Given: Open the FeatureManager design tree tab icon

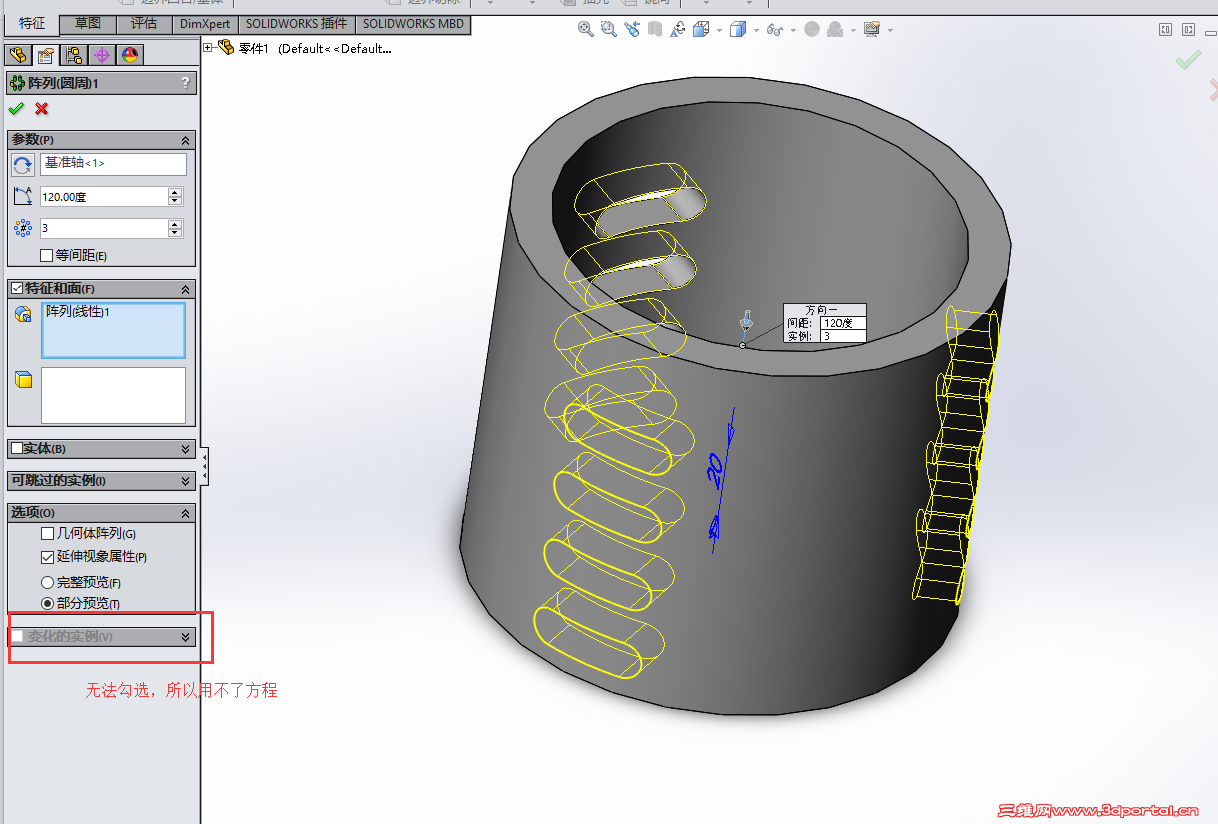Looking at the screenshot, I should 17,55.
